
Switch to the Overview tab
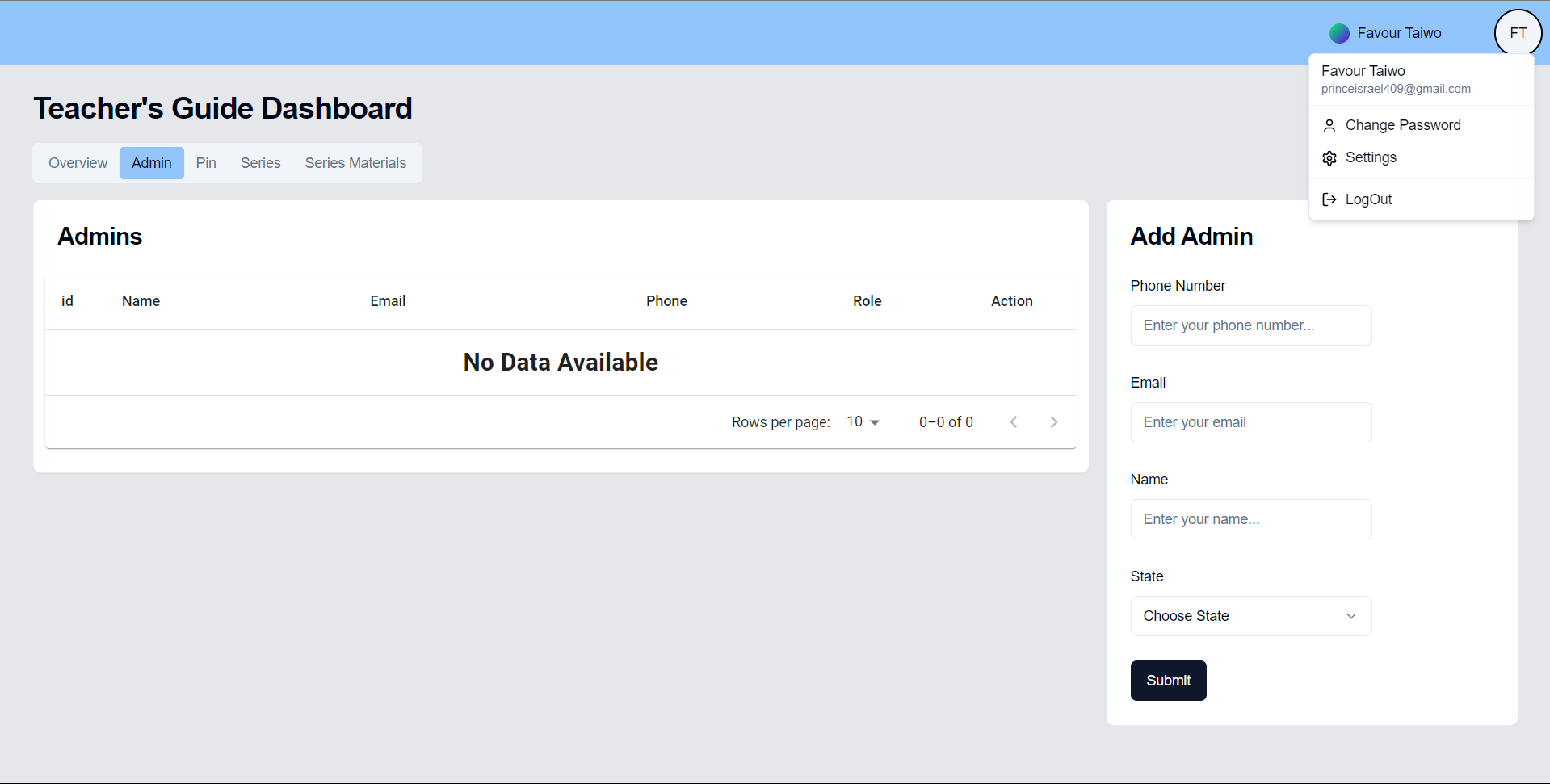[x=78, y=163]
